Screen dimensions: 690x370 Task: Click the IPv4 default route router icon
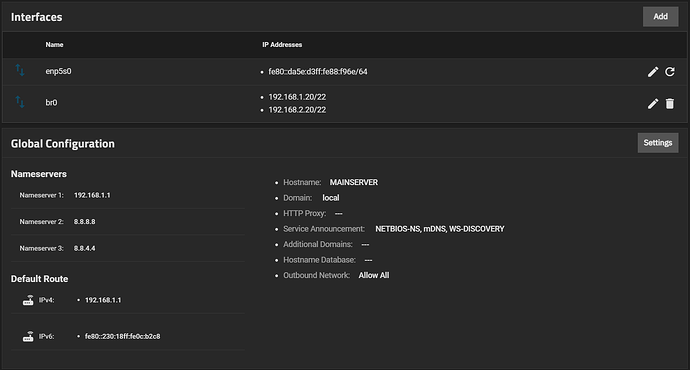point(28,300)
